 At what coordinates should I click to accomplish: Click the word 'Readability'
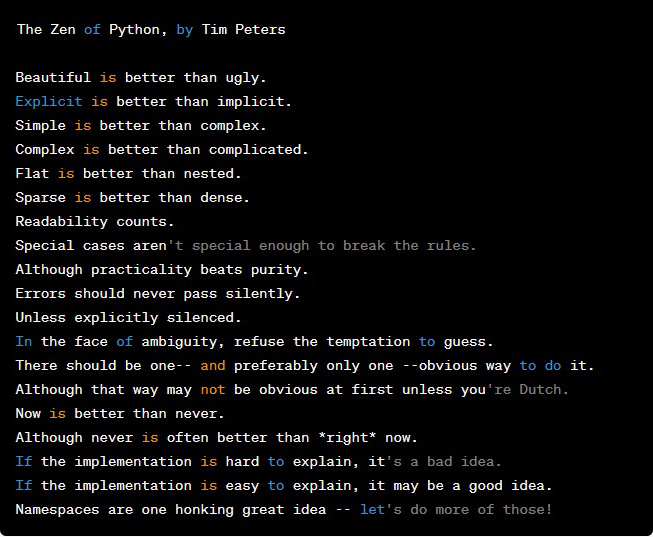(x=61, y=221)
